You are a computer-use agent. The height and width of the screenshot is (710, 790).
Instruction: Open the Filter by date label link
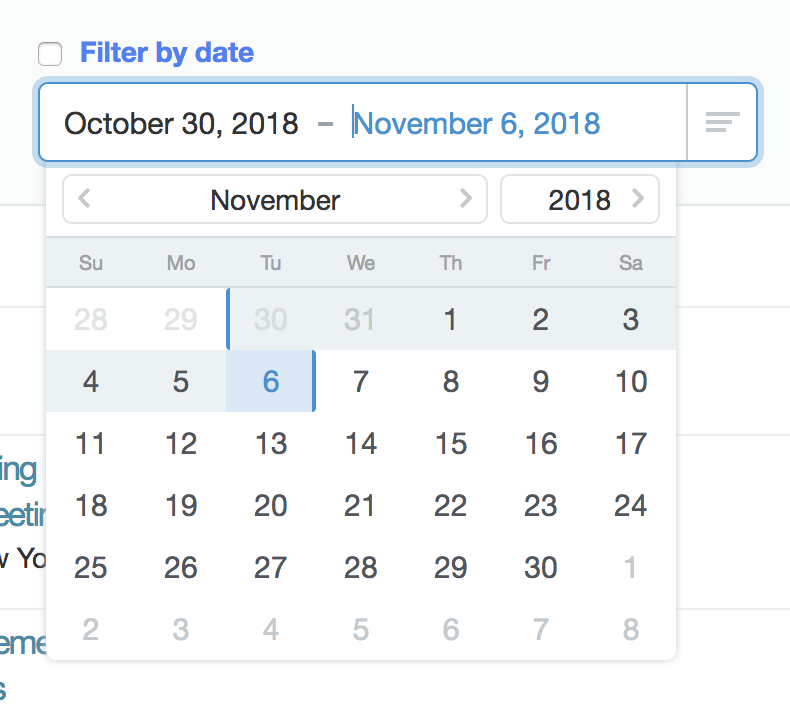[x=167, y=53]
